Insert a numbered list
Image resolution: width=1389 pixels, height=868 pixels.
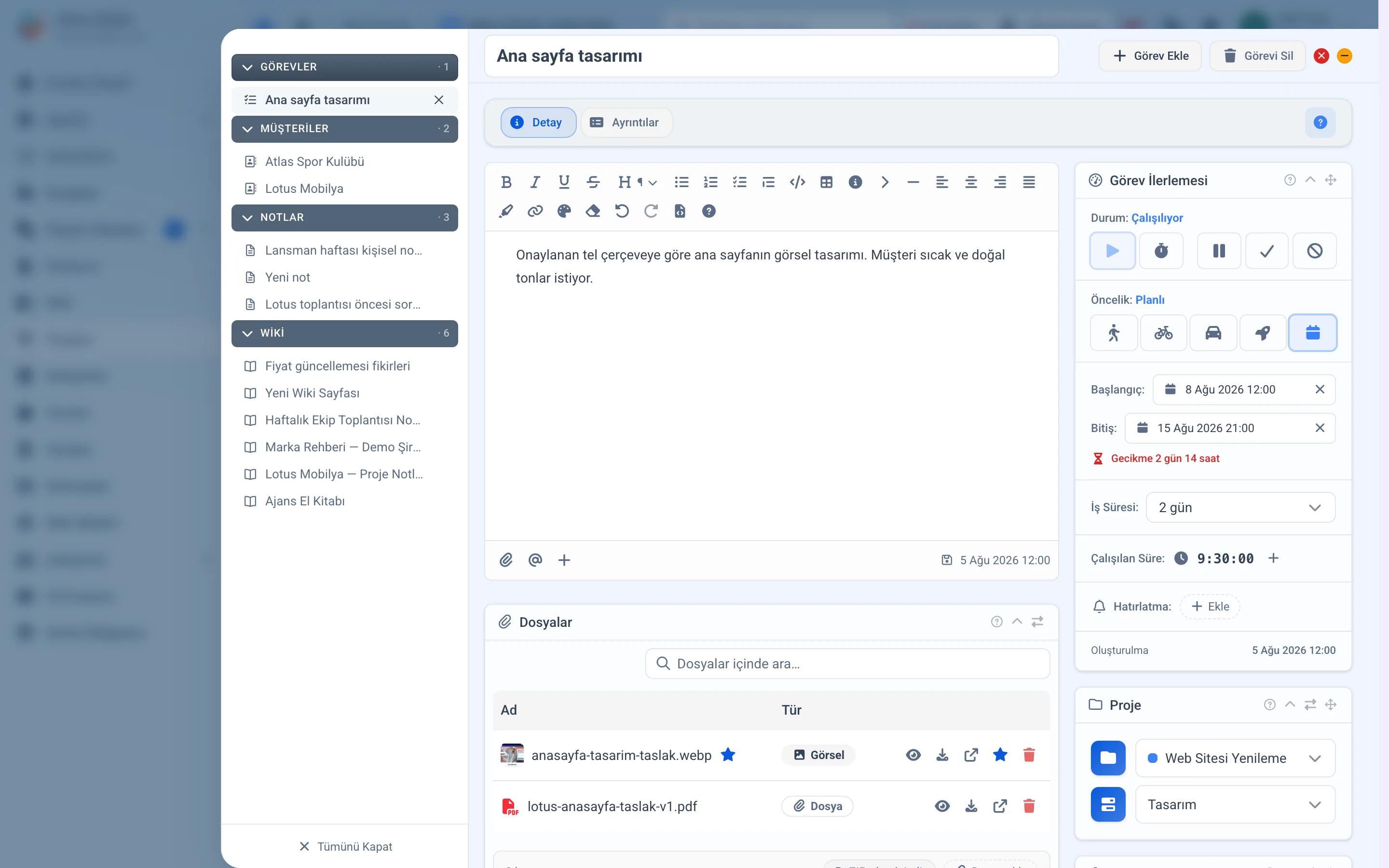[710, 182]
